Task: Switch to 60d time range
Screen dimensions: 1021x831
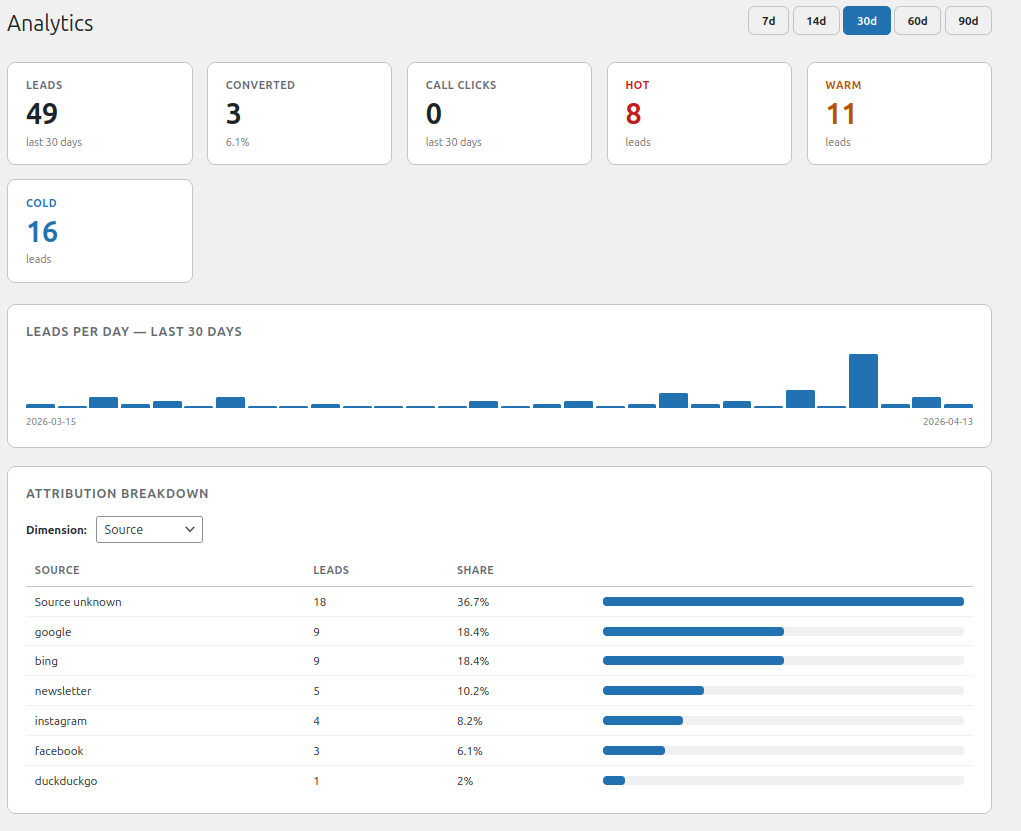Action: 917,21
